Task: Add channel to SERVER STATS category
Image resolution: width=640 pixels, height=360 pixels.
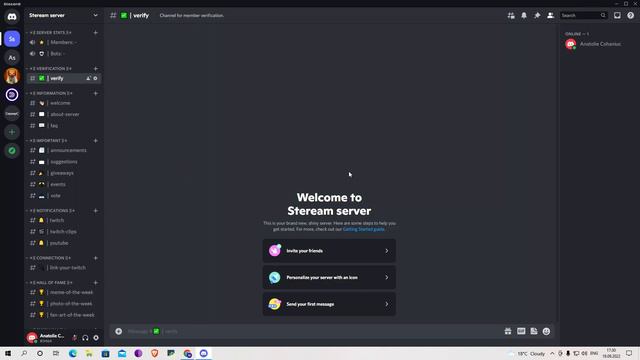Action: tap(96, 32)
